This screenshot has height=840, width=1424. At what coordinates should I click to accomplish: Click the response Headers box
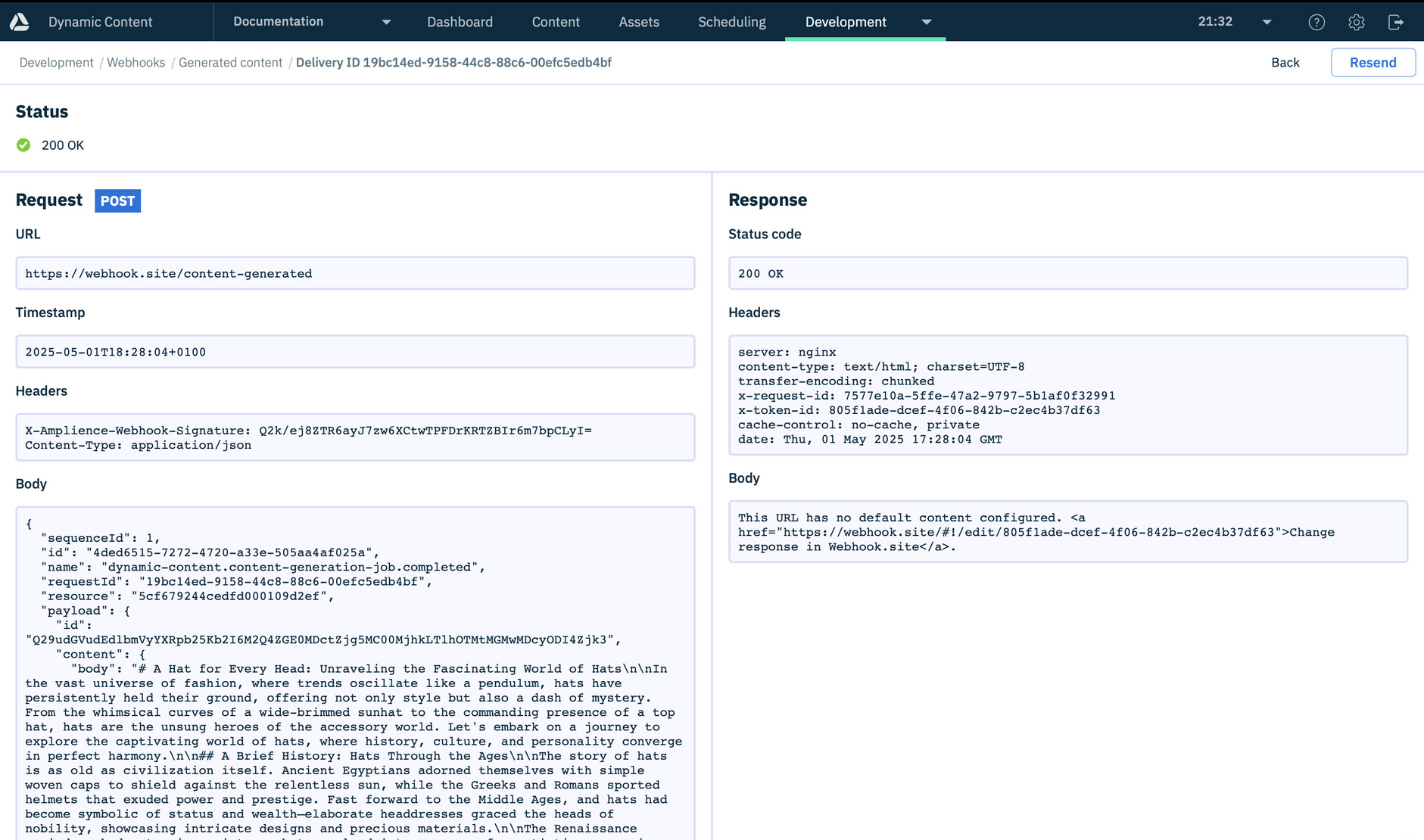coord(1067,395)
